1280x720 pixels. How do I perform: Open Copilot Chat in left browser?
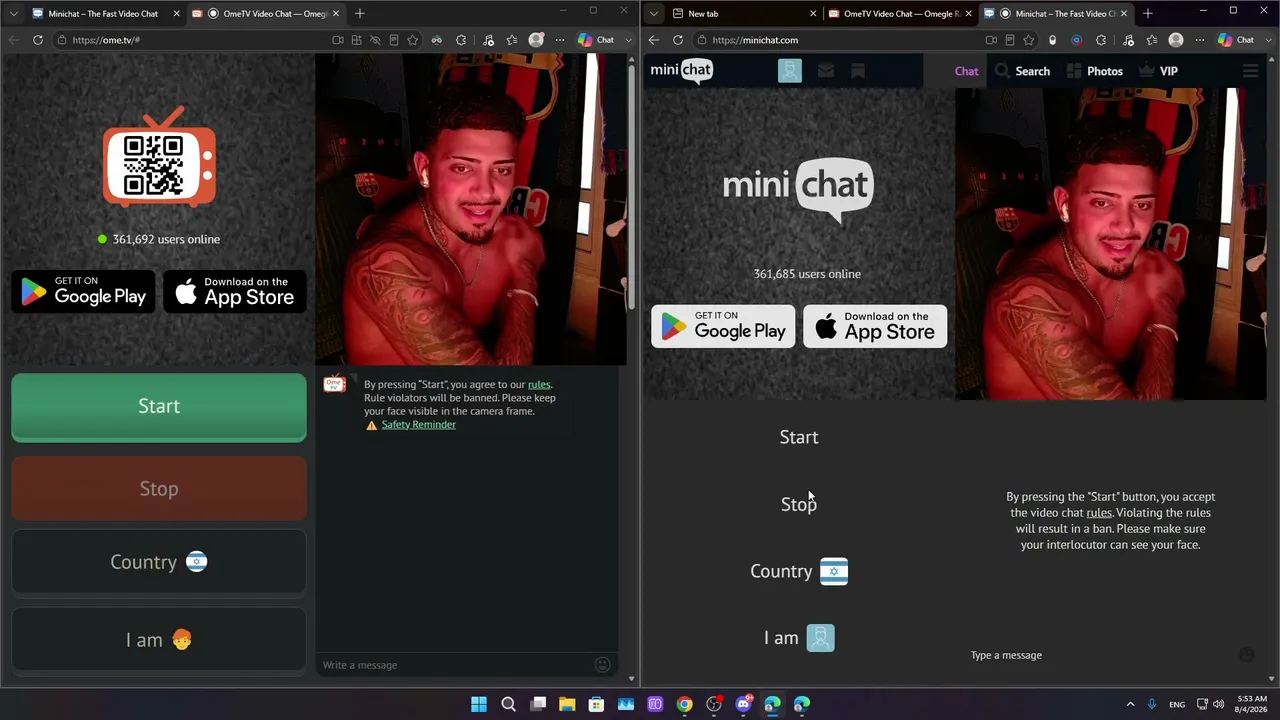point(596,40)
